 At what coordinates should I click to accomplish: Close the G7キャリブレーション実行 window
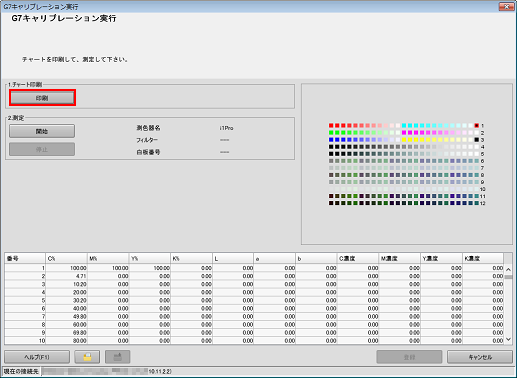coord(506,6)
